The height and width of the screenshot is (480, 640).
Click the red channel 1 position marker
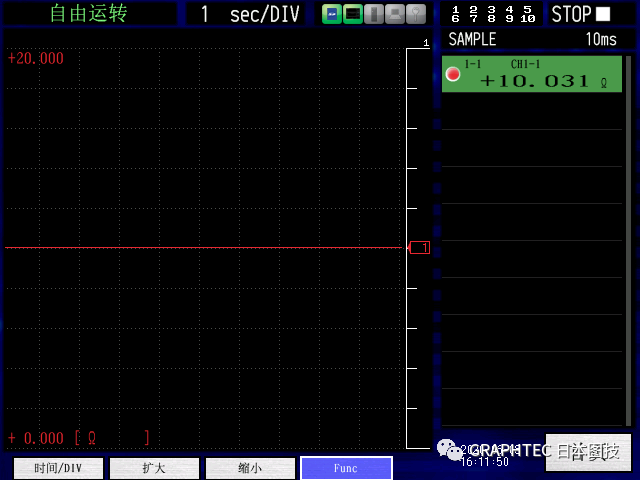419,247
